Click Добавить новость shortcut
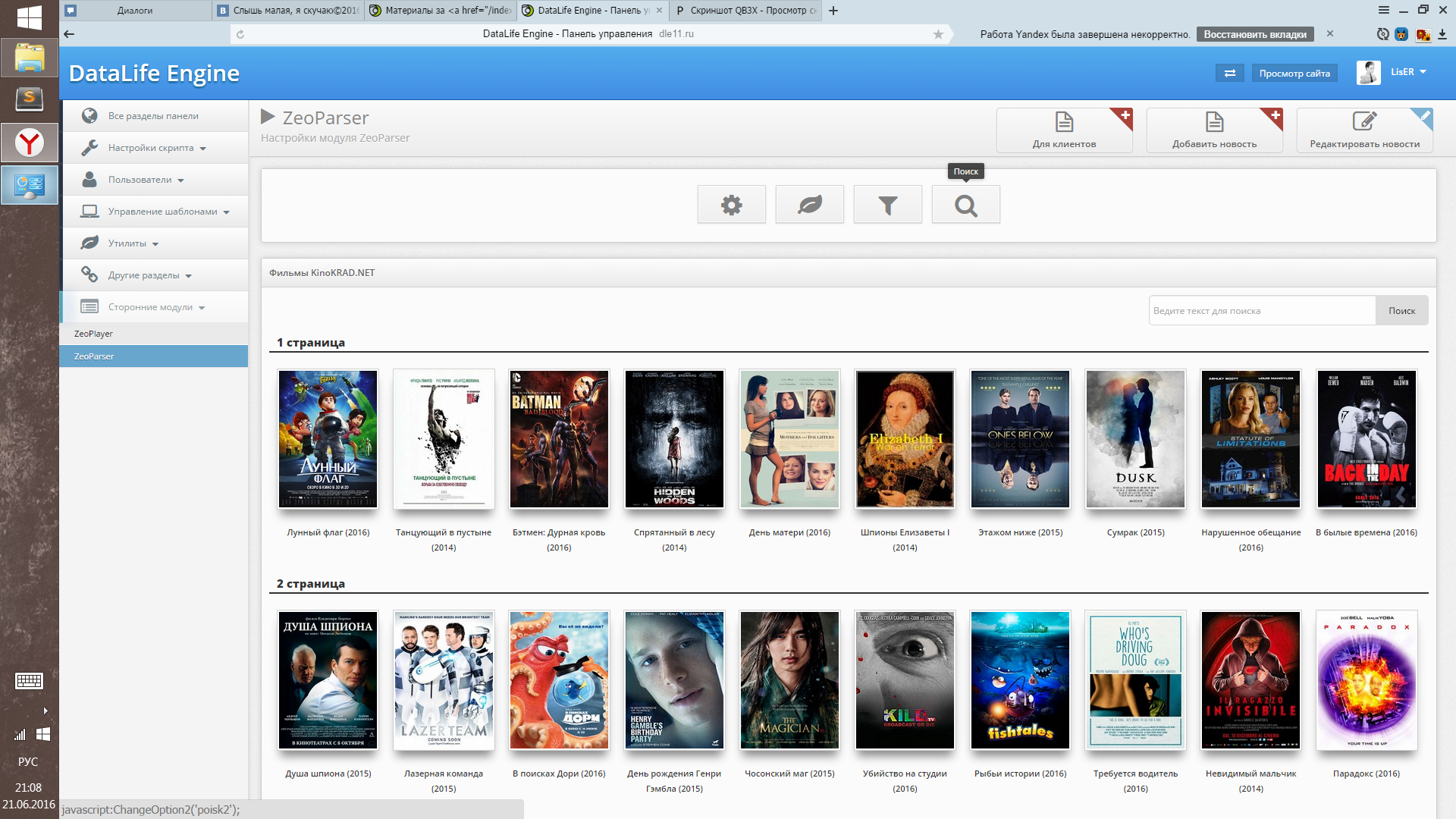Viewport: 1456px width, 819px height. coord(1214,130)
